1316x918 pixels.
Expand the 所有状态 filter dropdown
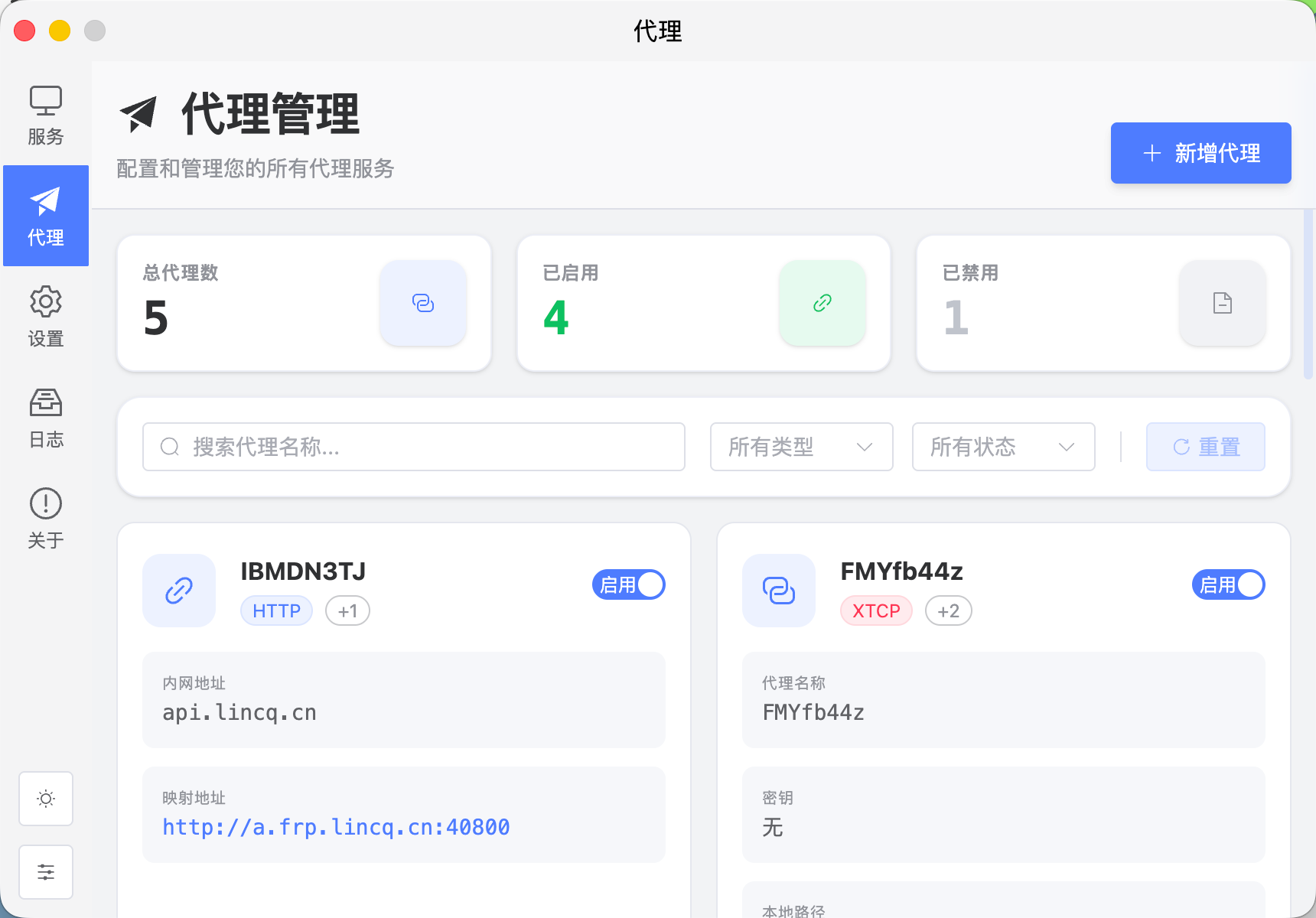click(1002, 447)
